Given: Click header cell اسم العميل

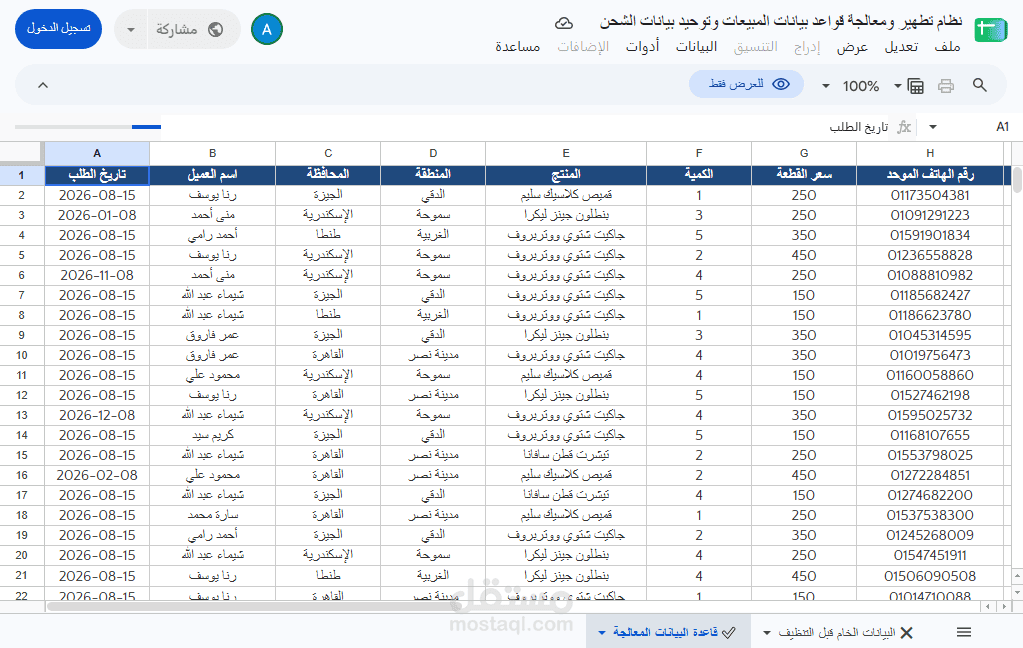Looking at the screenshot, I should click(x=212, y=174).
